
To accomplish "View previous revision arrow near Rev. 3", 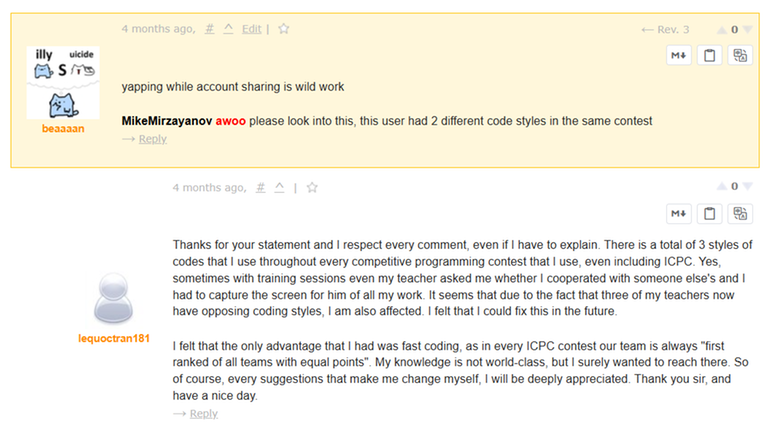I will pyautogui.click(x=647, y=30).
